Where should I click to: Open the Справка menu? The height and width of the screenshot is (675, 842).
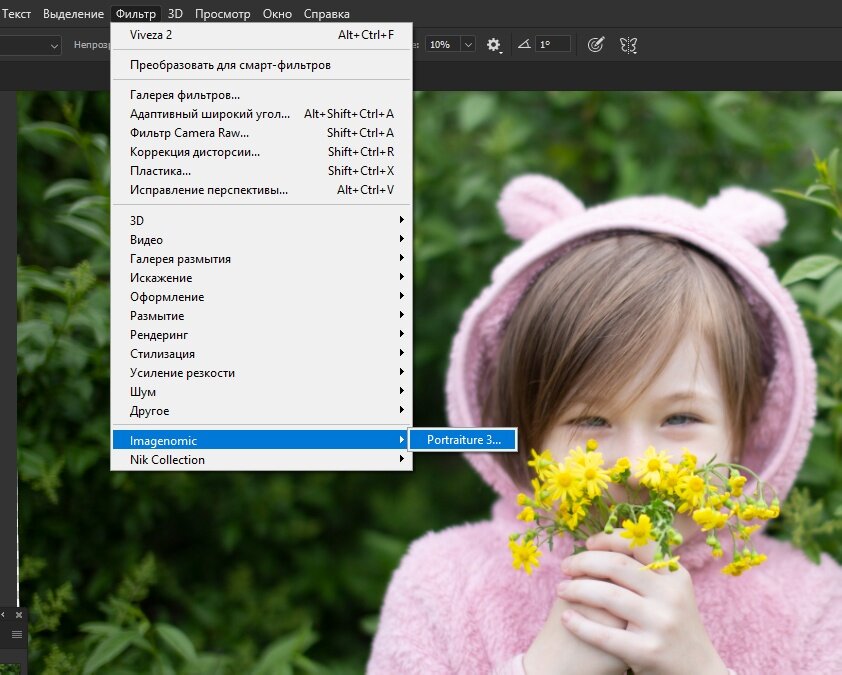(x=326, y=14)
